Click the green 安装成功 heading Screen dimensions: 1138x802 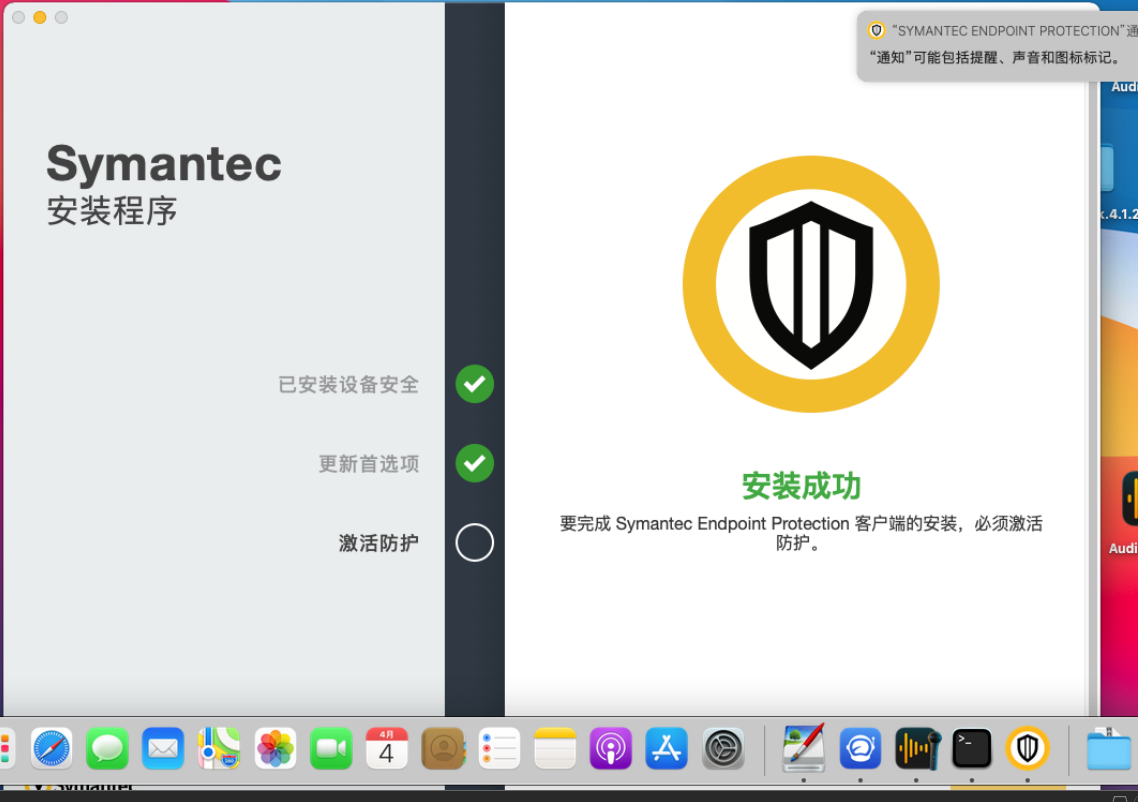point(801,486)
